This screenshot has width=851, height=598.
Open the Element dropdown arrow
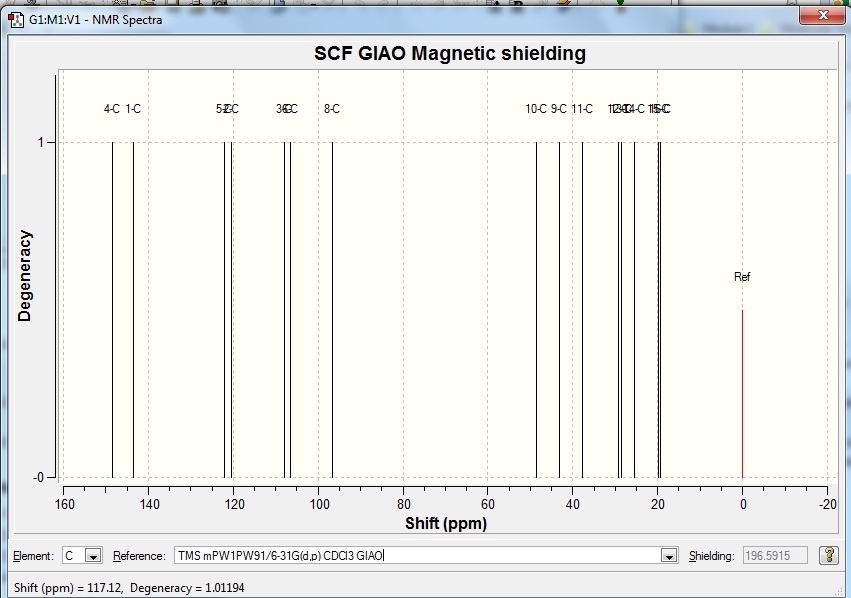[x=93, y=556]
